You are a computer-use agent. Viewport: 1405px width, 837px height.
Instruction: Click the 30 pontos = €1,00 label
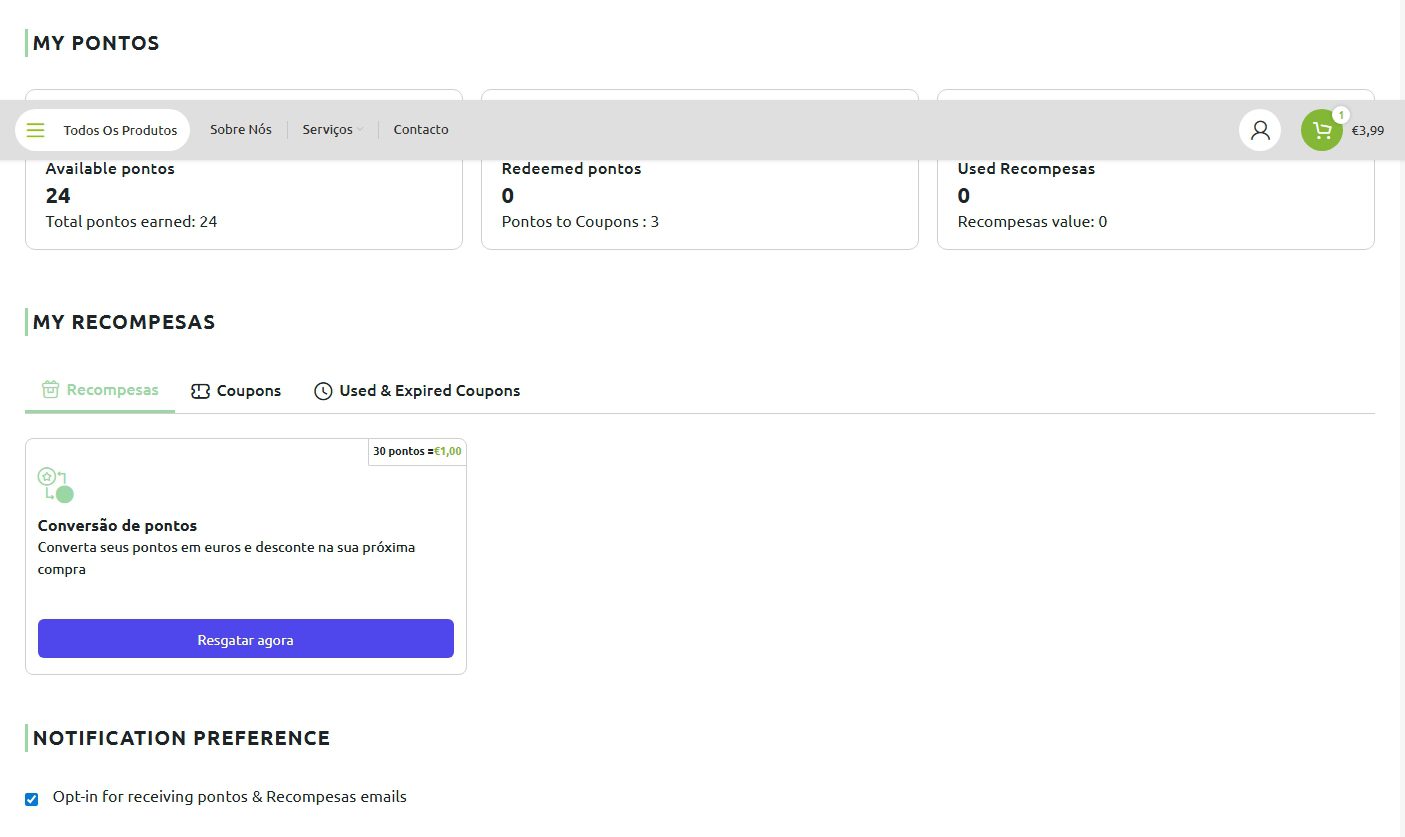tap(417, 452)
